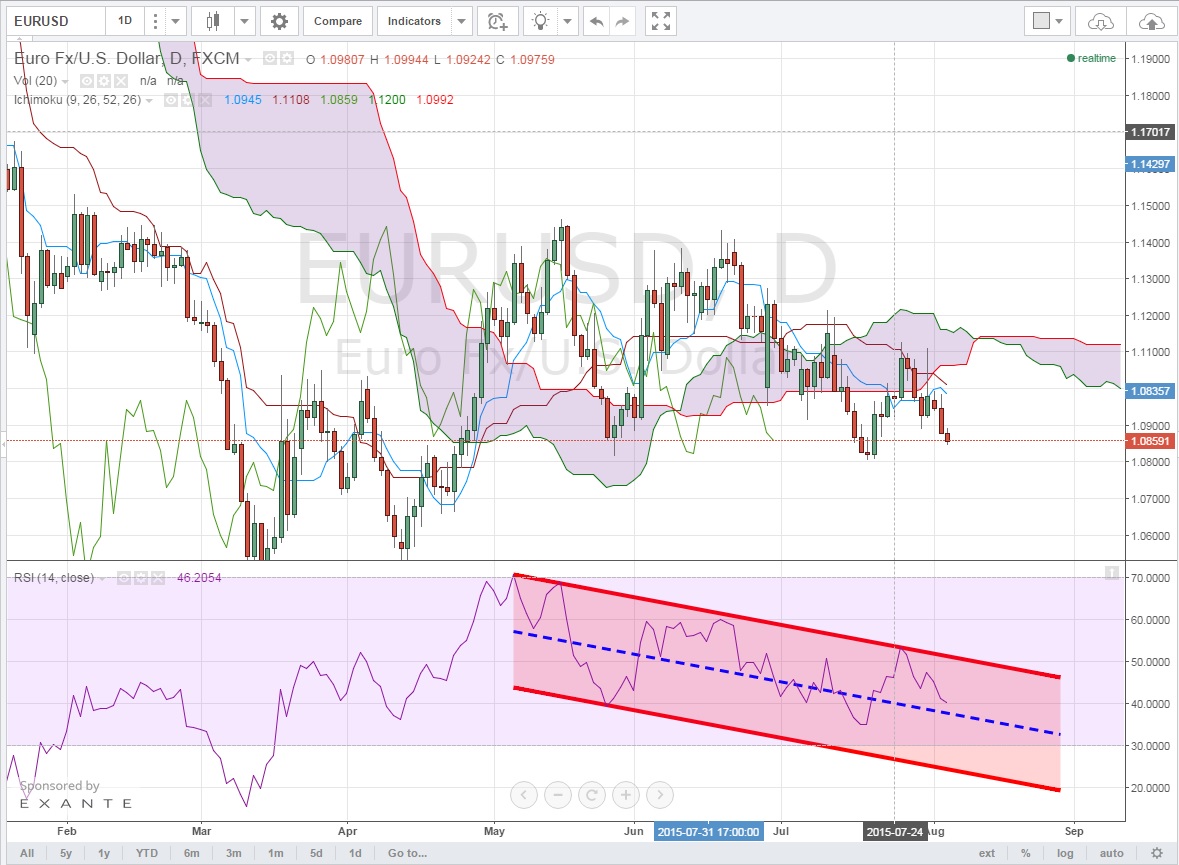1179x865 pixels.
Task: Click the candlestick chart style icon
Action: (211, 21)
